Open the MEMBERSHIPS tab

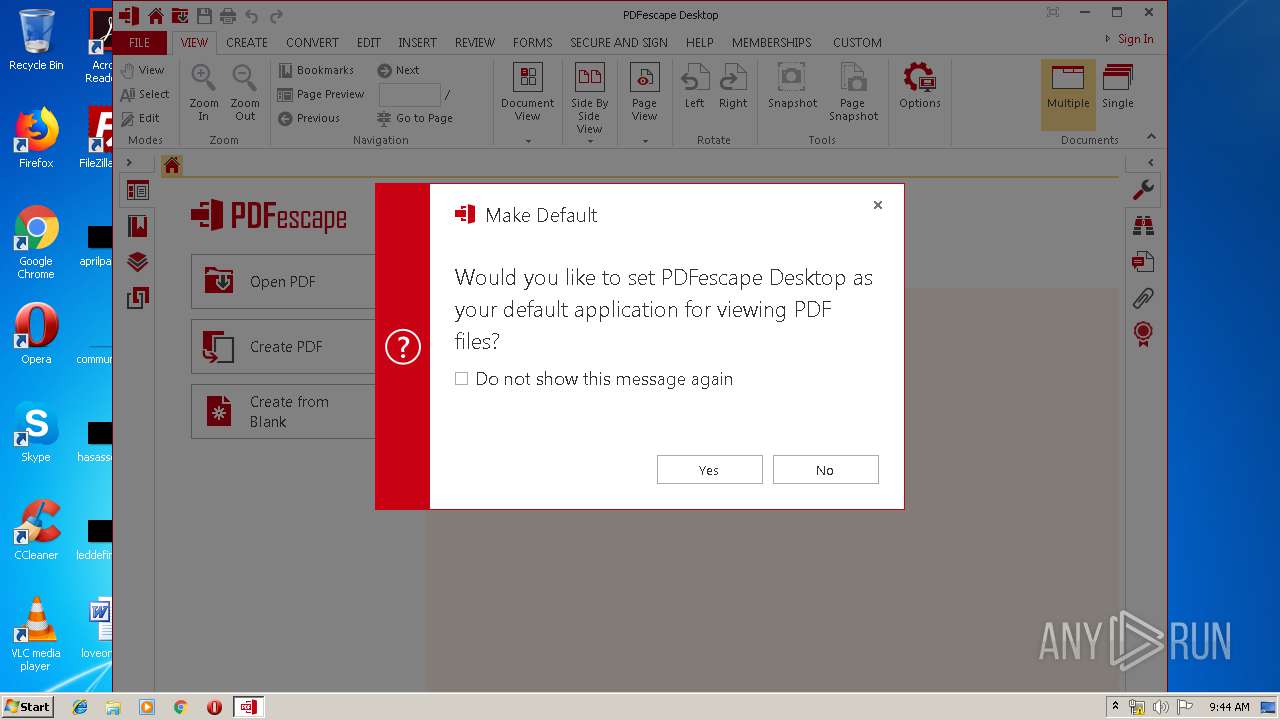(x=772, y=42)
